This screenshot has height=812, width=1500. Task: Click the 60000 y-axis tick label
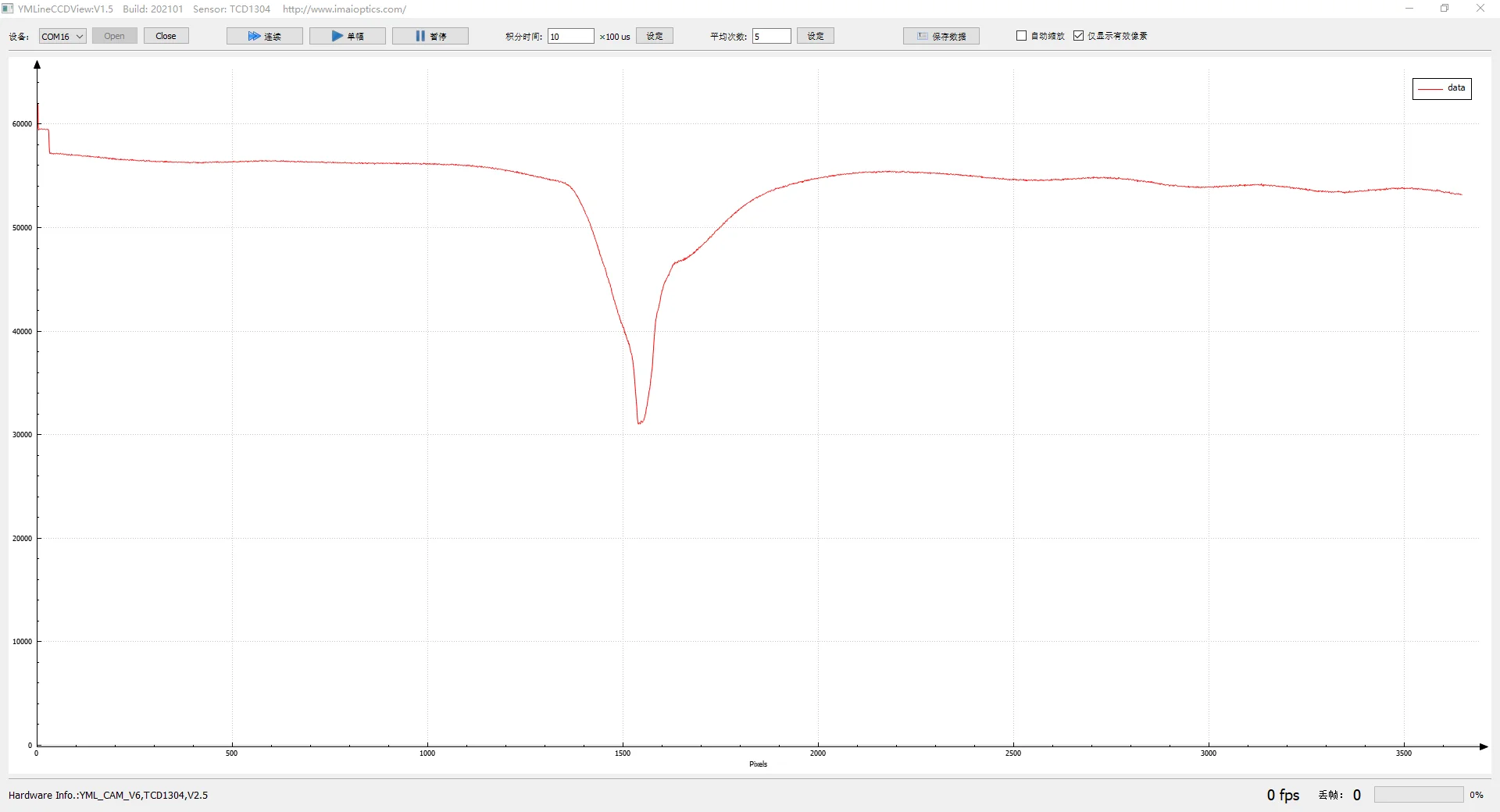22,124
